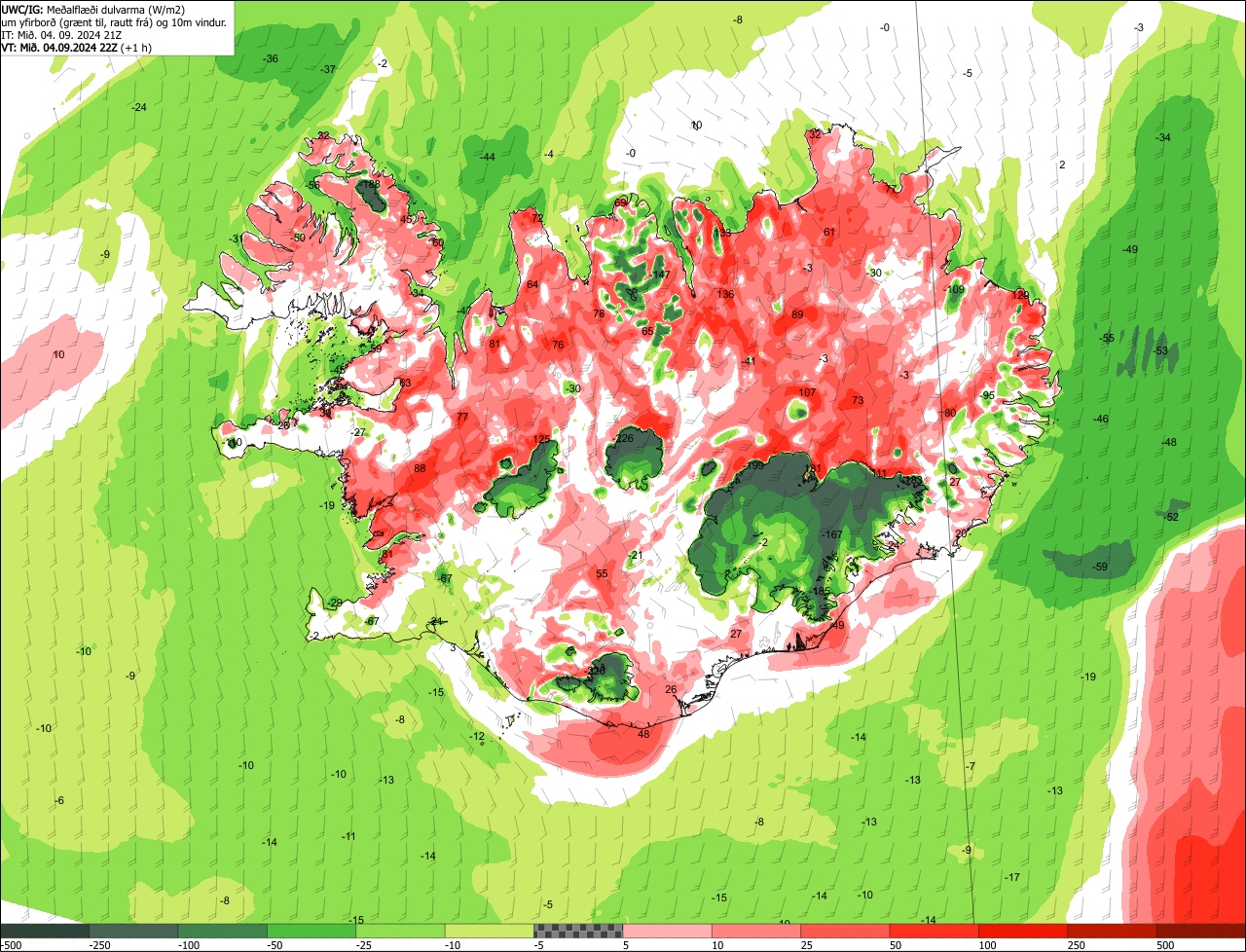
Task: Click the '-185' value on the southeast glacier
Action: (x=821, y=591)
